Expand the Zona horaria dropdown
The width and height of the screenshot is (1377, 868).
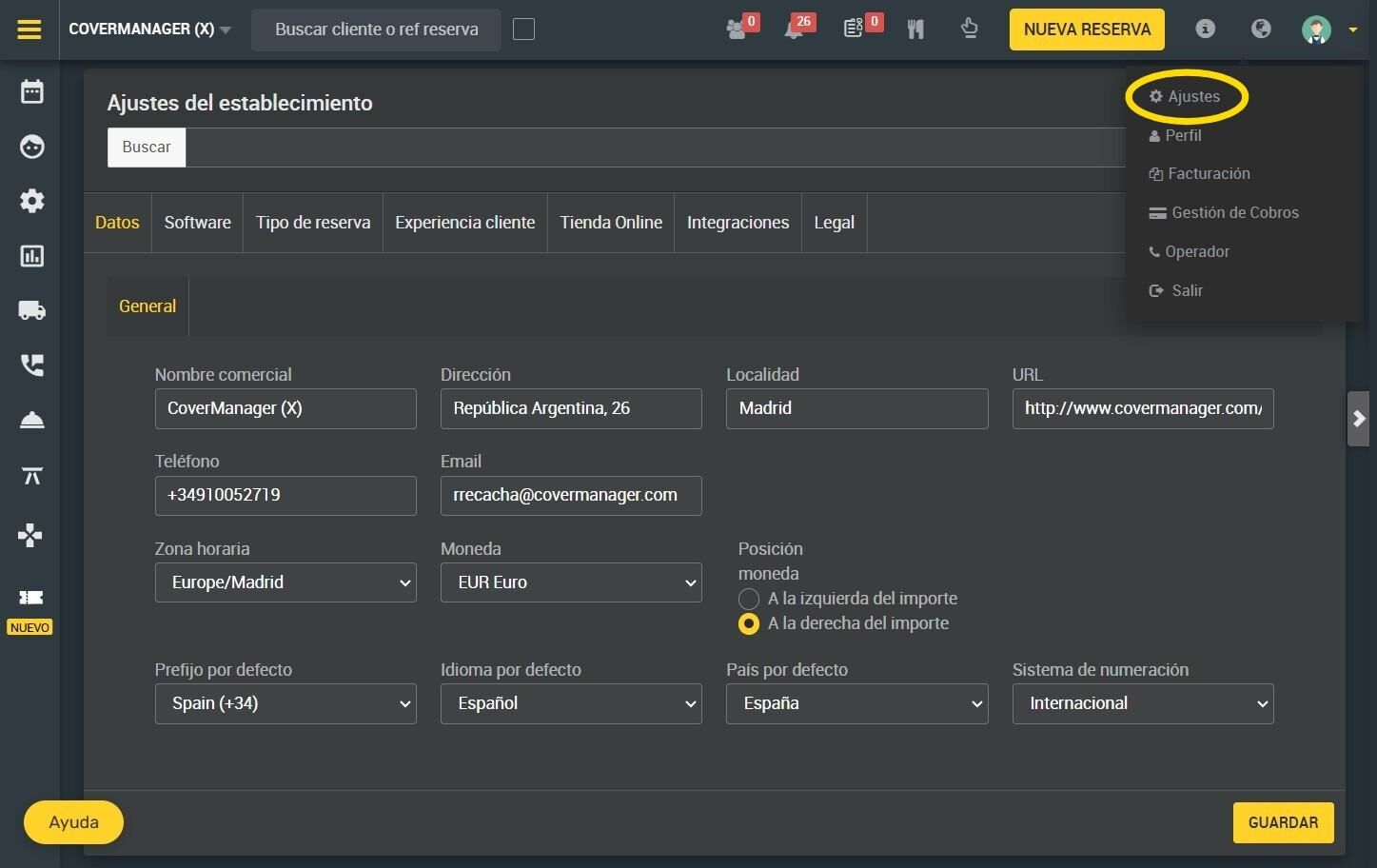click(x=285, y=582)
